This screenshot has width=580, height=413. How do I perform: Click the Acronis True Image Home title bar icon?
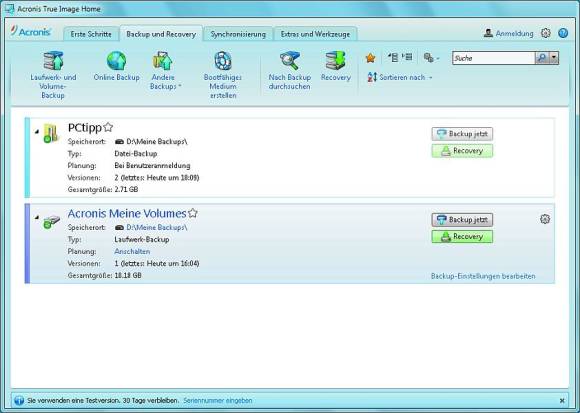pyautogui.click(x=10, y=9)
